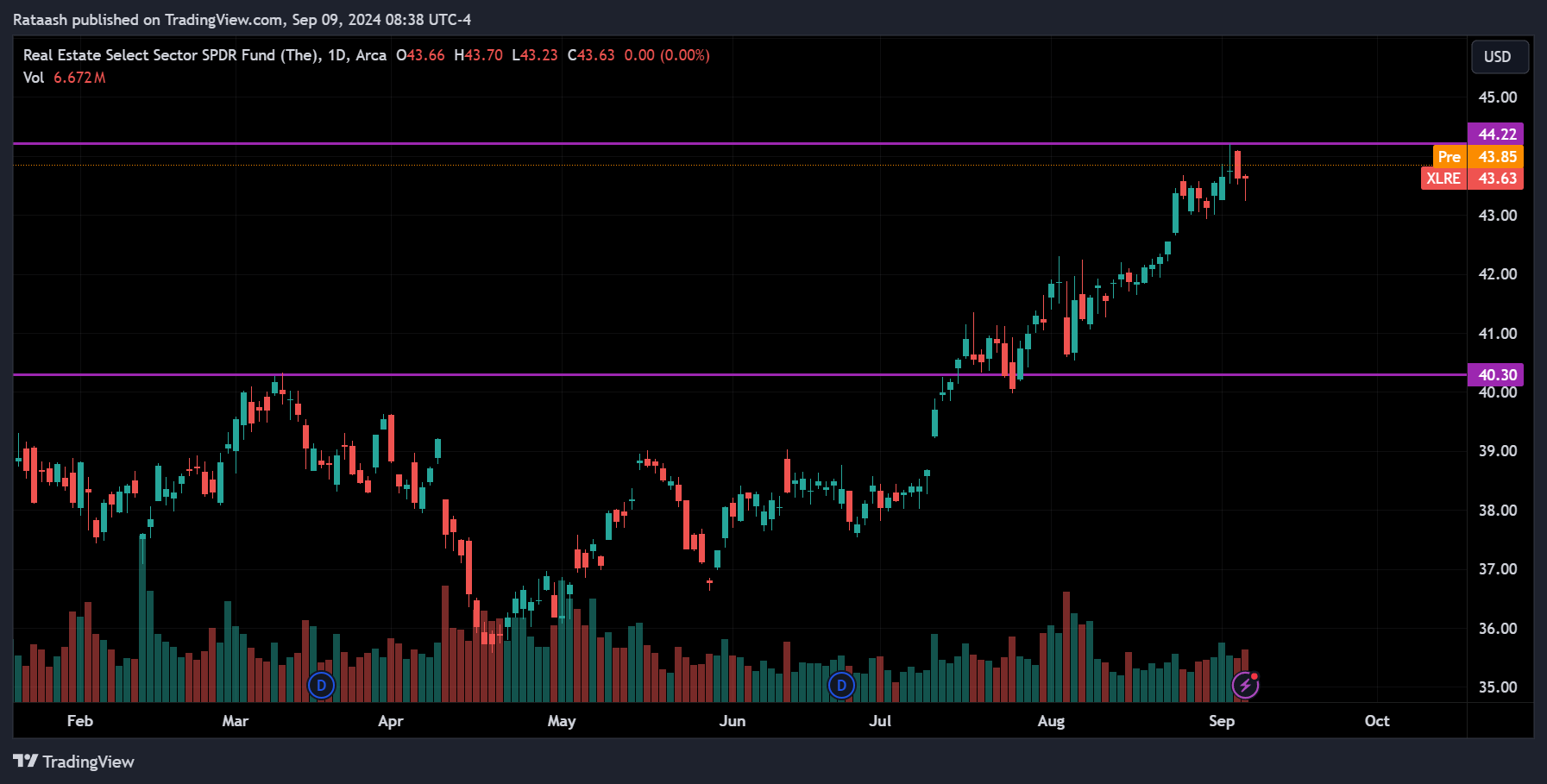This screenshot has height=784, width=1547.
Task: Click the Sep label on time axis
Action: tap(1222, 721)
